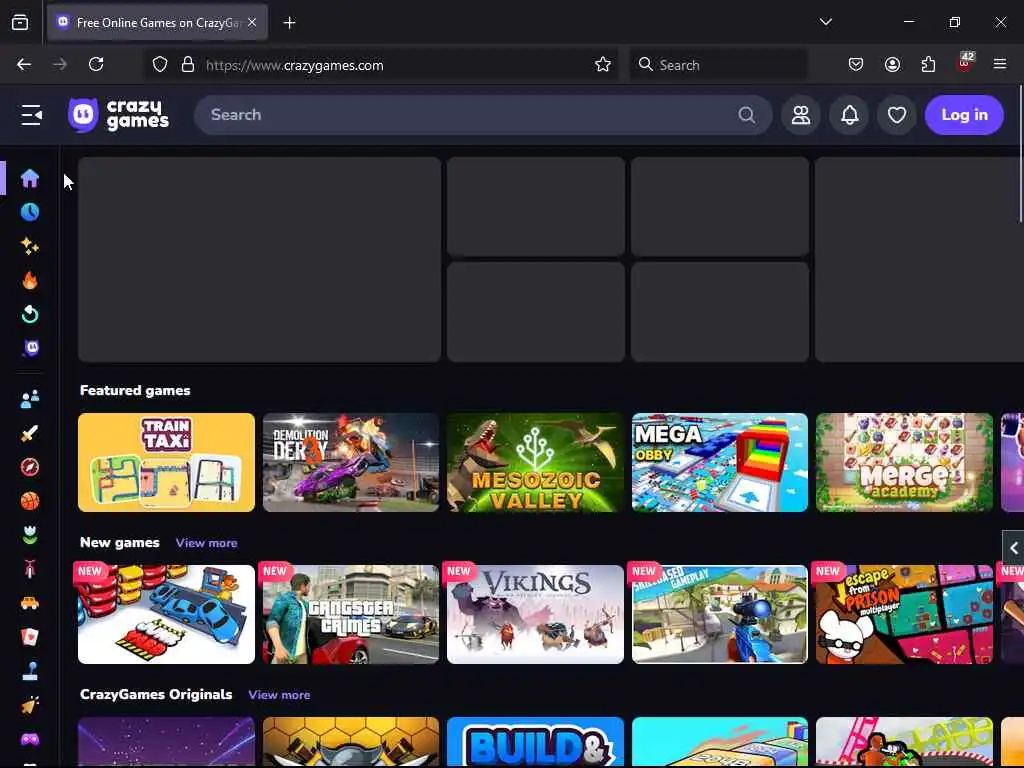Open the Friends icon in header

[x=801, y=115]
